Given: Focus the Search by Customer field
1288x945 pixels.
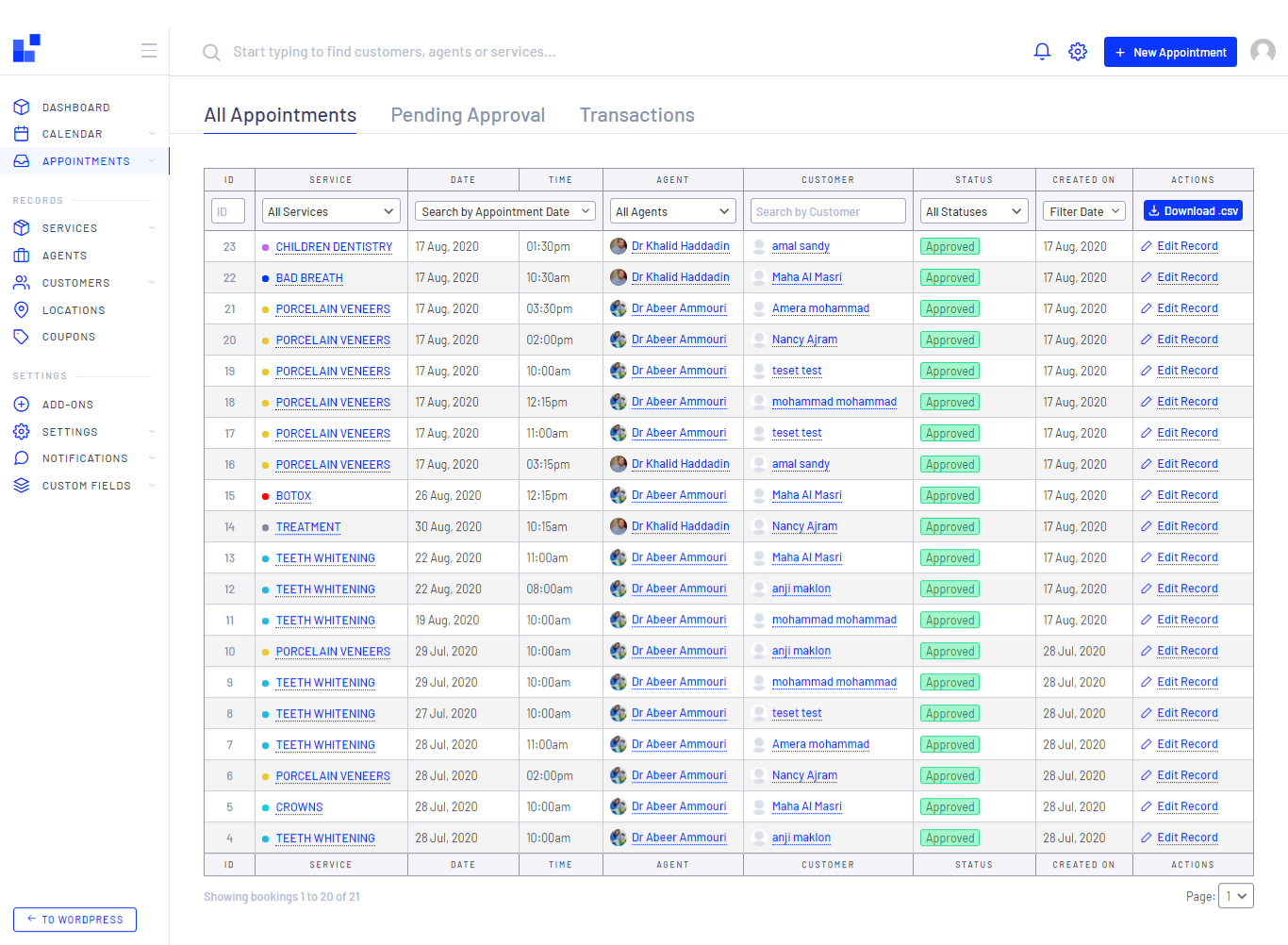Looking at the screenshot, I should pyautogui.click(x=828, y=212).
